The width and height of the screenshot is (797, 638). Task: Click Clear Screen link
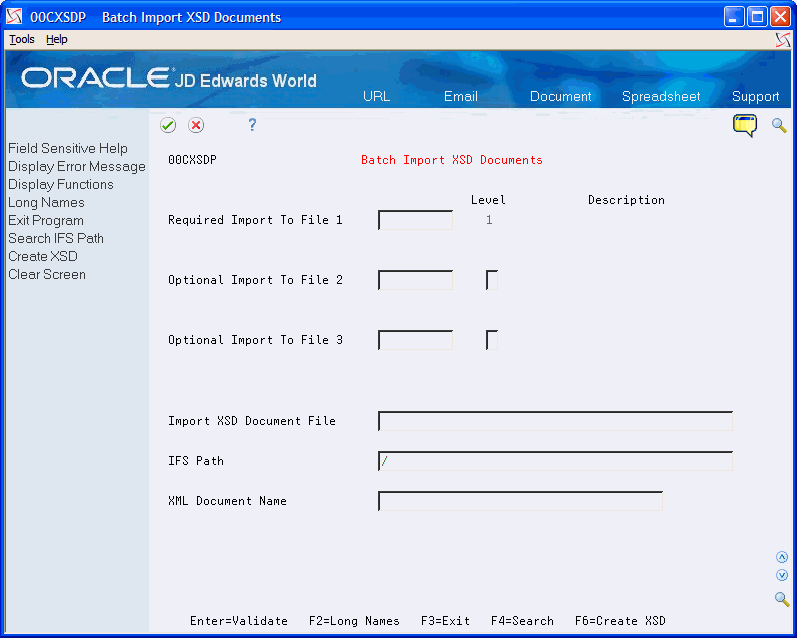point(47,275)
